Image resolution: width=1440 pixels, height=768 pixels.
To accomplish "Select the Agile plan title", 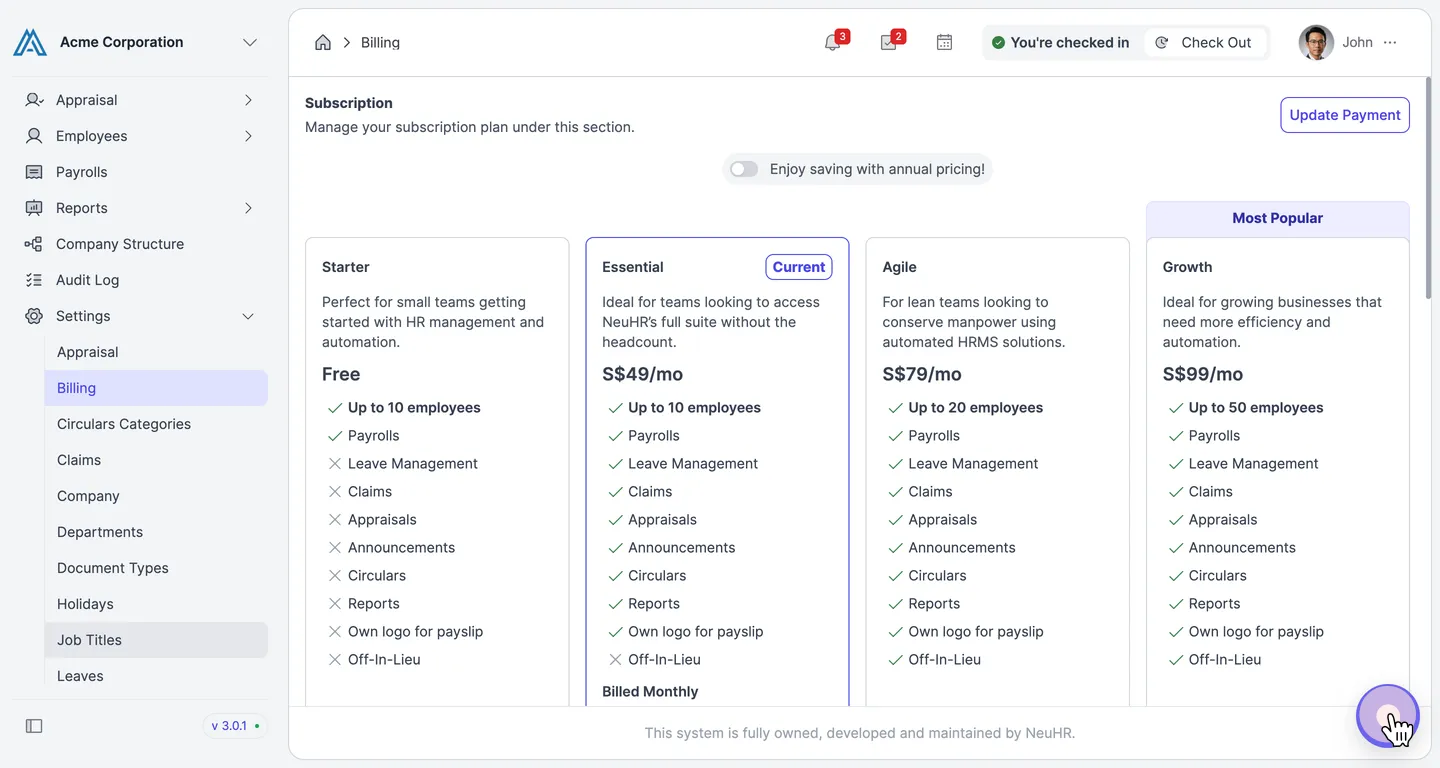I will (x=899, y=267).
